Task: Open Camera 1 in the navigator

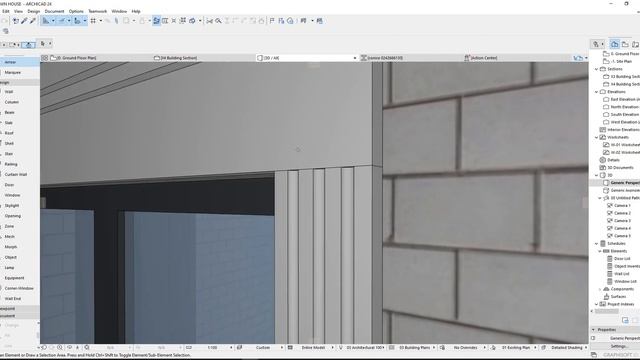Action: point(622,205)
